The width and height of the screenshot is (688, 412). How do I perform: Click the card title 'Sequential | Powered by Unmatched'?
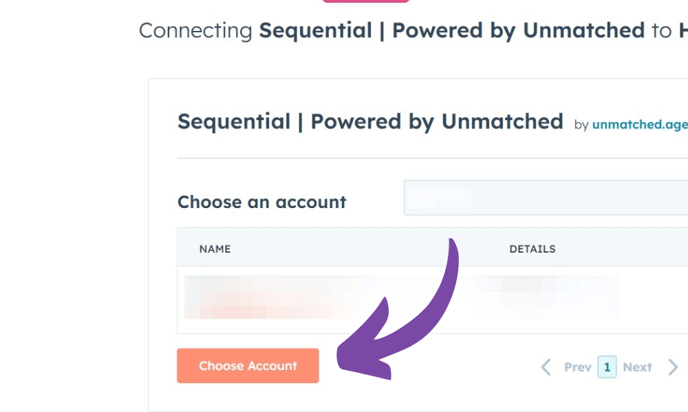370,122
